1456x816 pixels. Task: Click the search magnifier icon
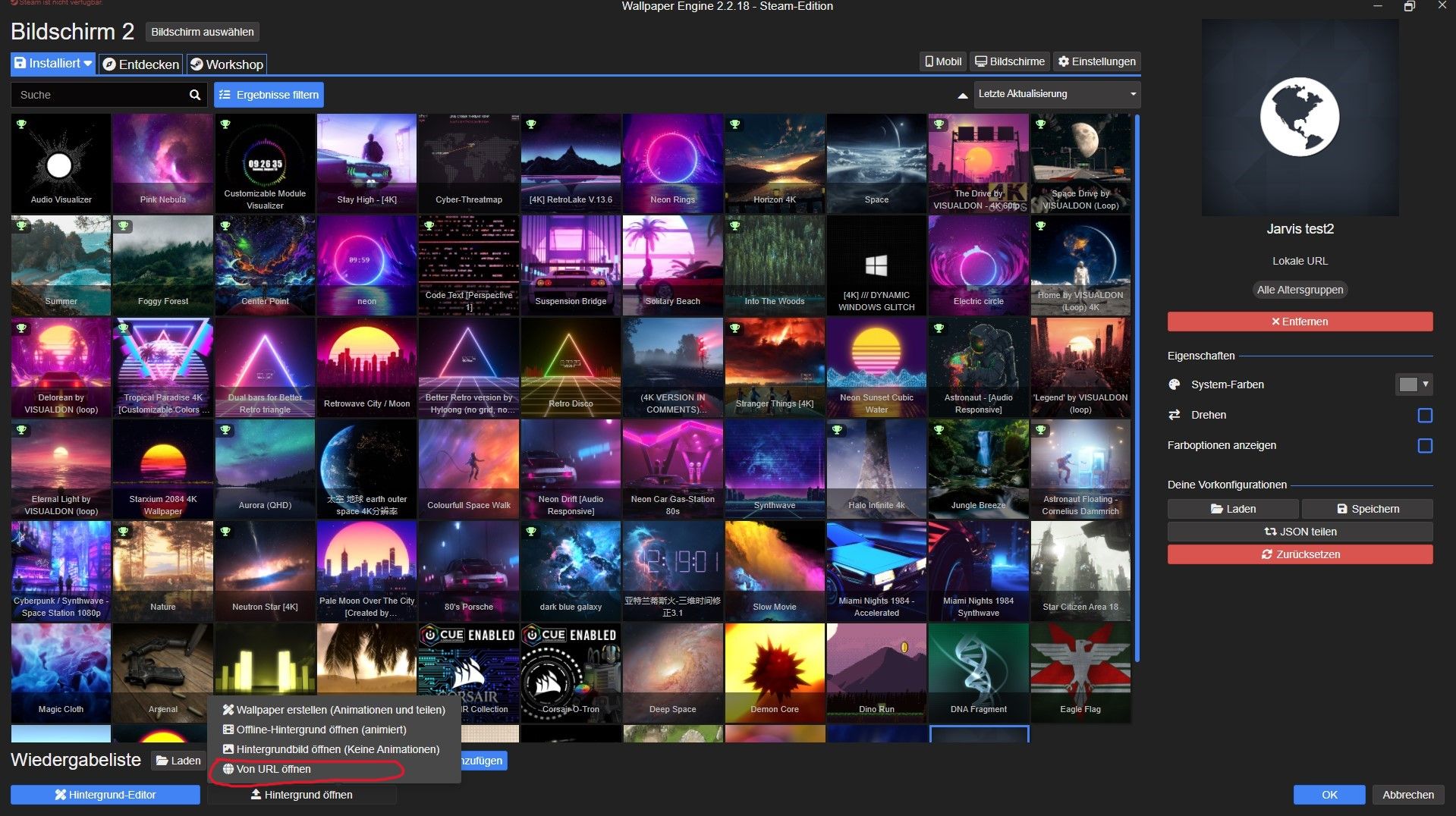click(194, 95)
